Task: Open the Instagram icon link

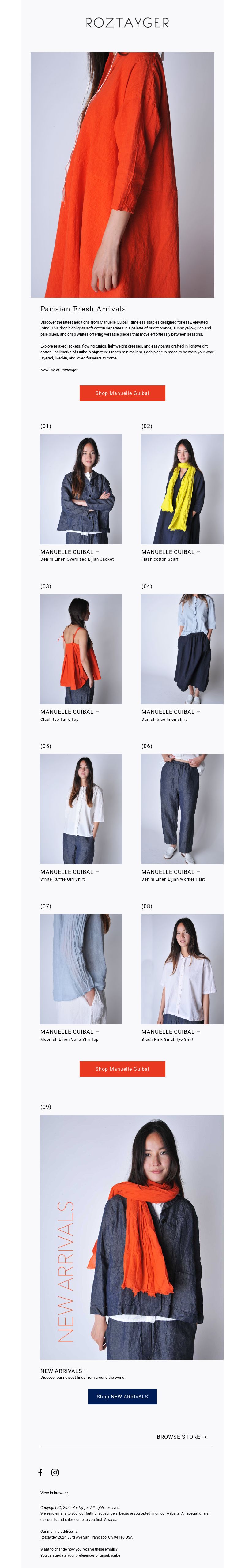Action: tap(55, 1472)
